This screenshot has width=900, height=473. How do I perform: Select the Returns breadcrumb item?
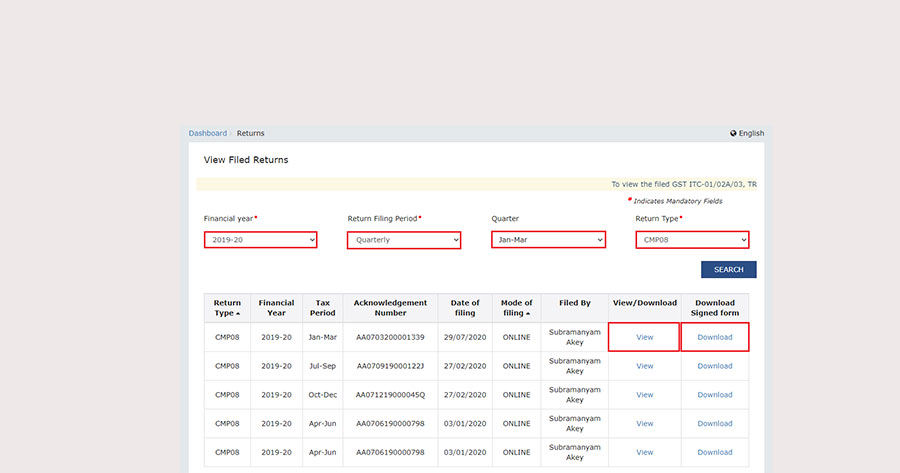[250, 133]
